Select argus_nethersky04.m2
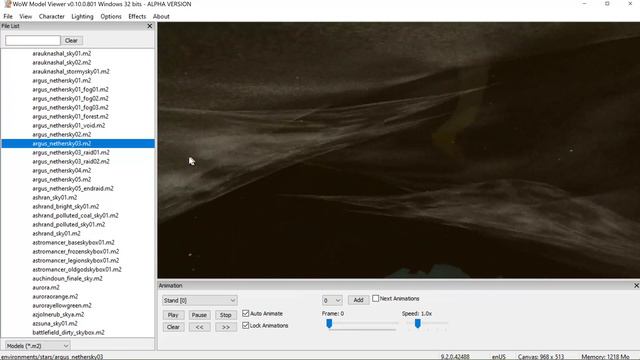The width and height of the screenshot is (640, 360). coord(62,170)
